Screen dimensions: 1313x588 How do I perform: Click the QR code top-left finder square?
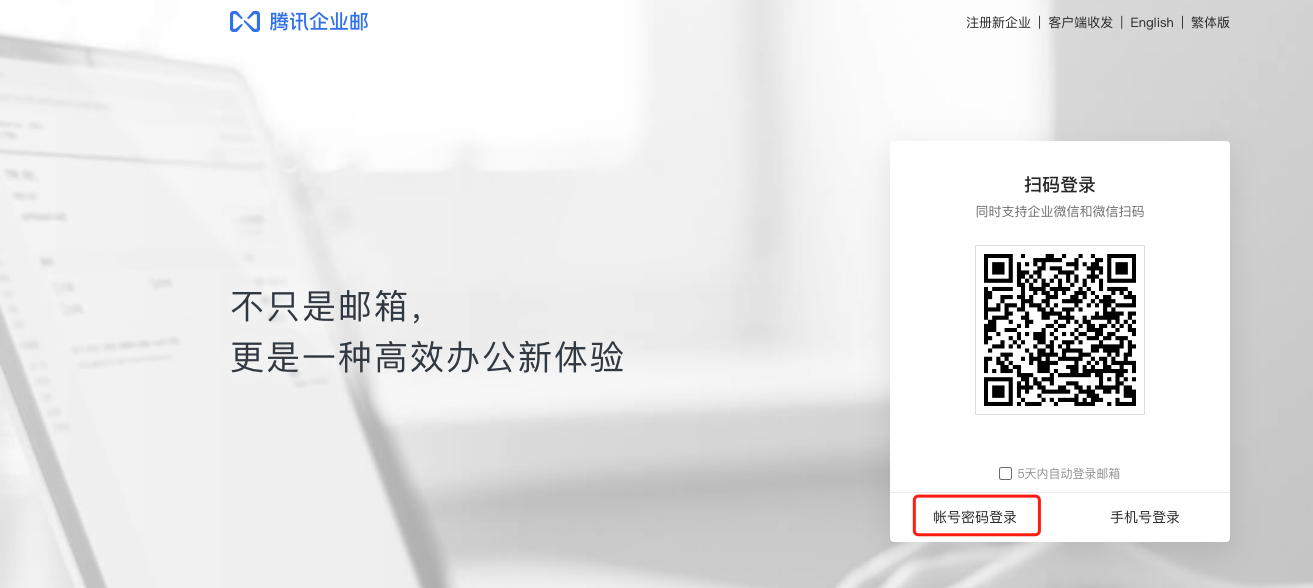pos(1001,271)
